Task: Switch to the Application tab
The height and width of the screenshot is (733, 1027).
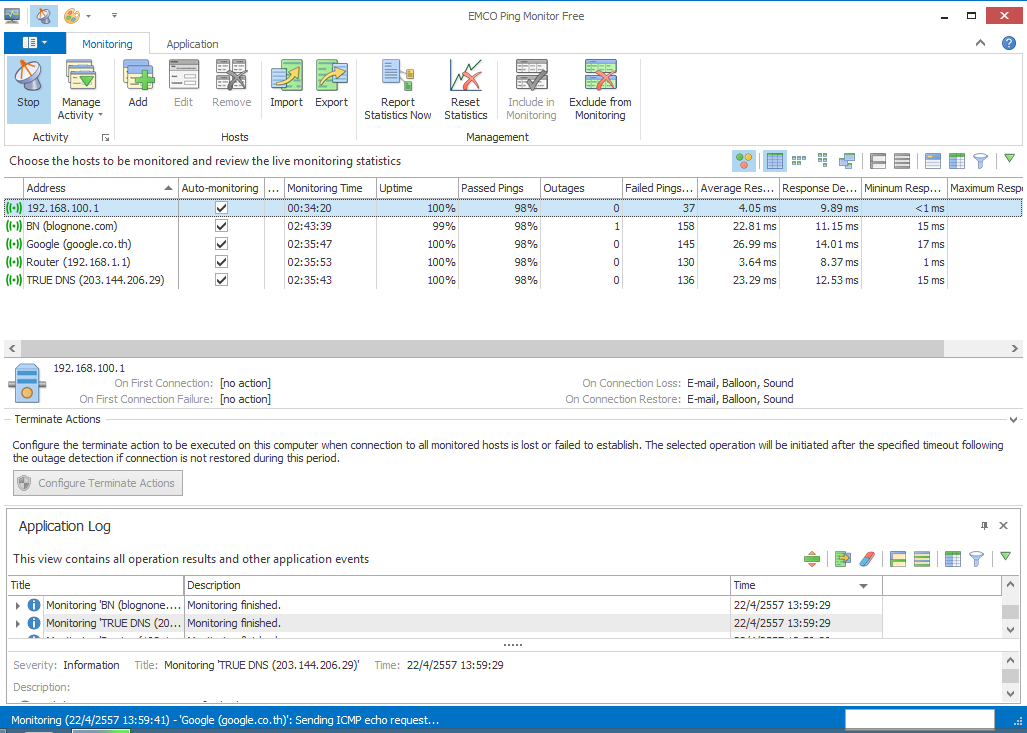Action: (x=192, y=44)
